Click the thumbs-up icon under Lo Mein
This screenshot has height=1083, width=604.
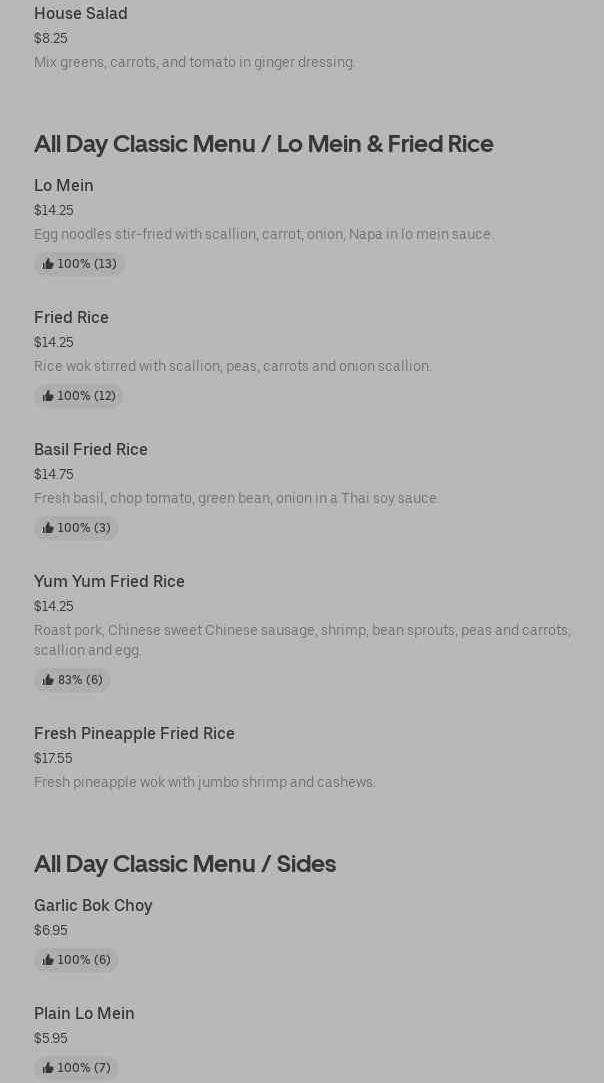[48, 264]
